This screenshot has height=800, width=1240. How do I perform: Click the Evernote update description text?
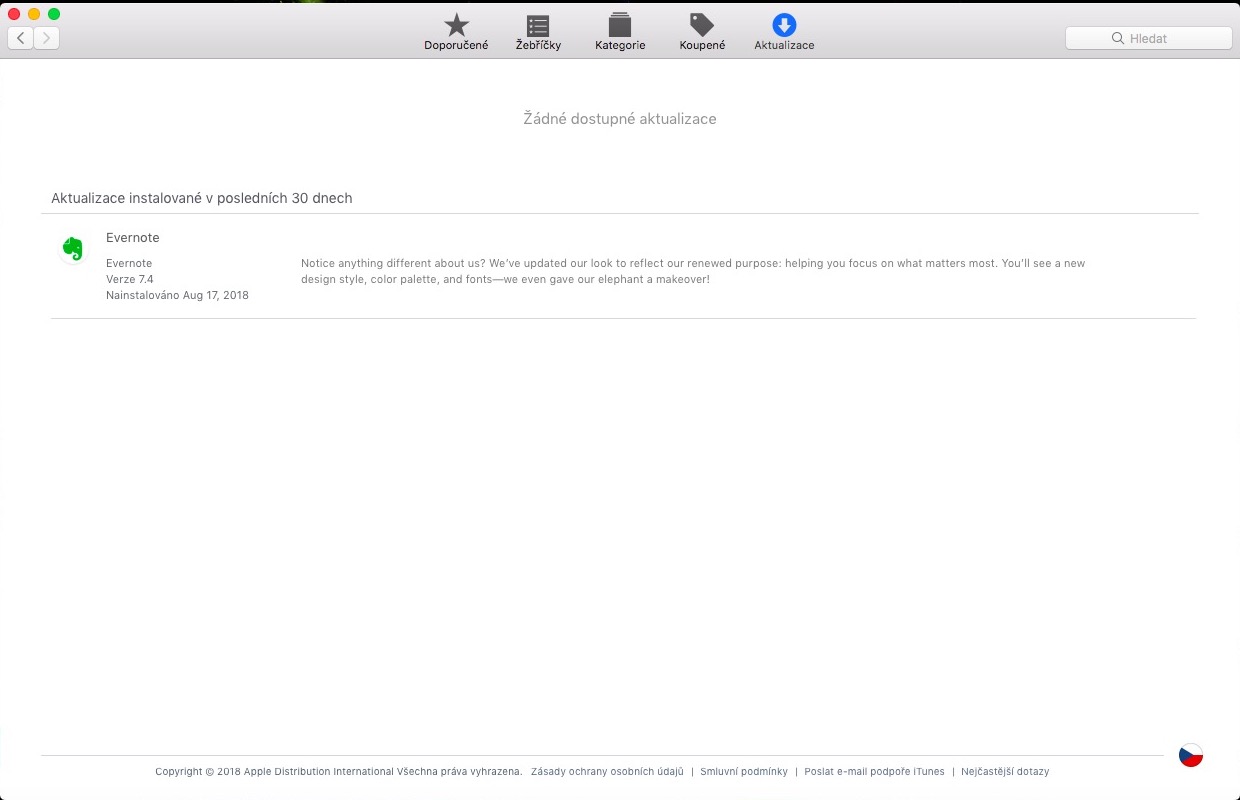(x=692, y=271)
